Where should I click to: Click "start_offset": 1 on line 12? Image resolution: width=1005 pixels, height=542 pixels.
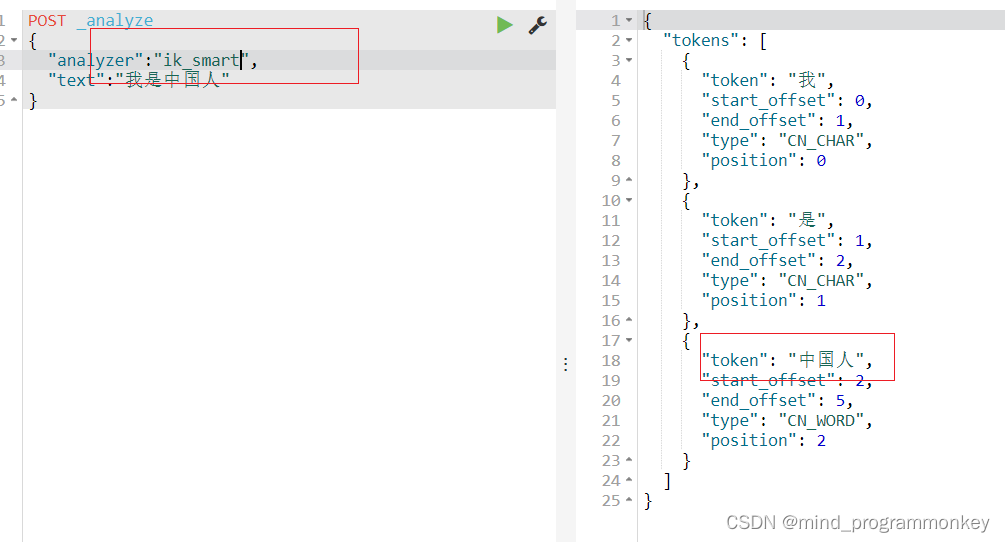[783, 240]
